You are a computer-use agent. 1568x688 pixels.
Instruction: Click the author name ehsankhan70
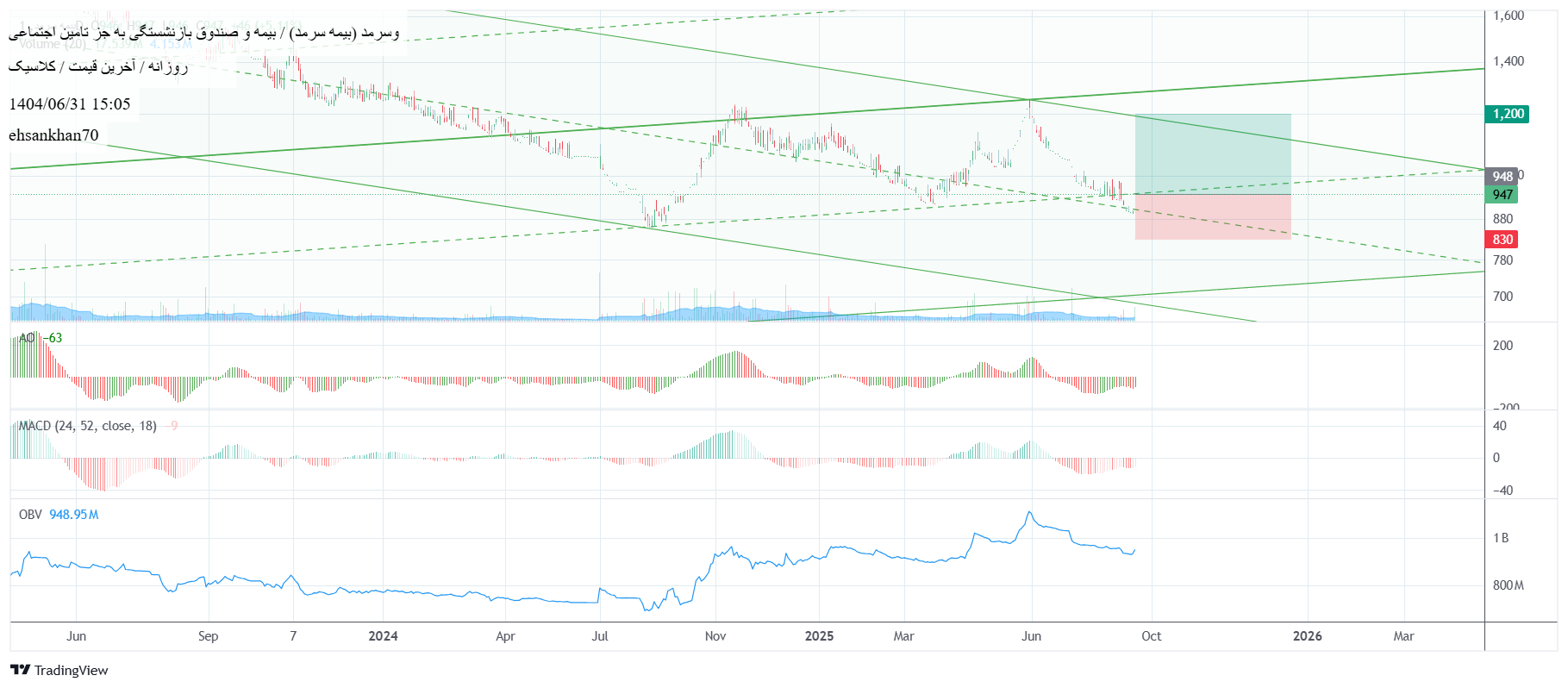pyautogui.click(x=53, y=135)
